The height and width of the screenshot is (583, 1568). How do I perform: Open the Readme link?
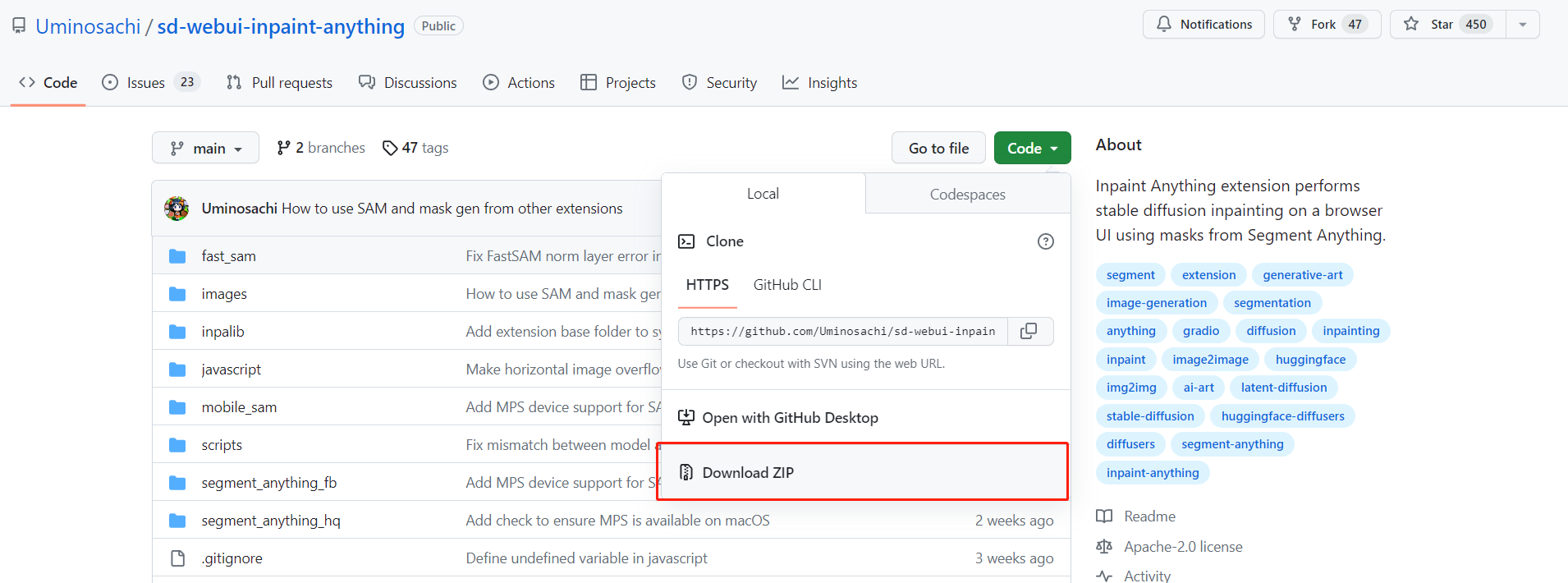[1149, 516]
